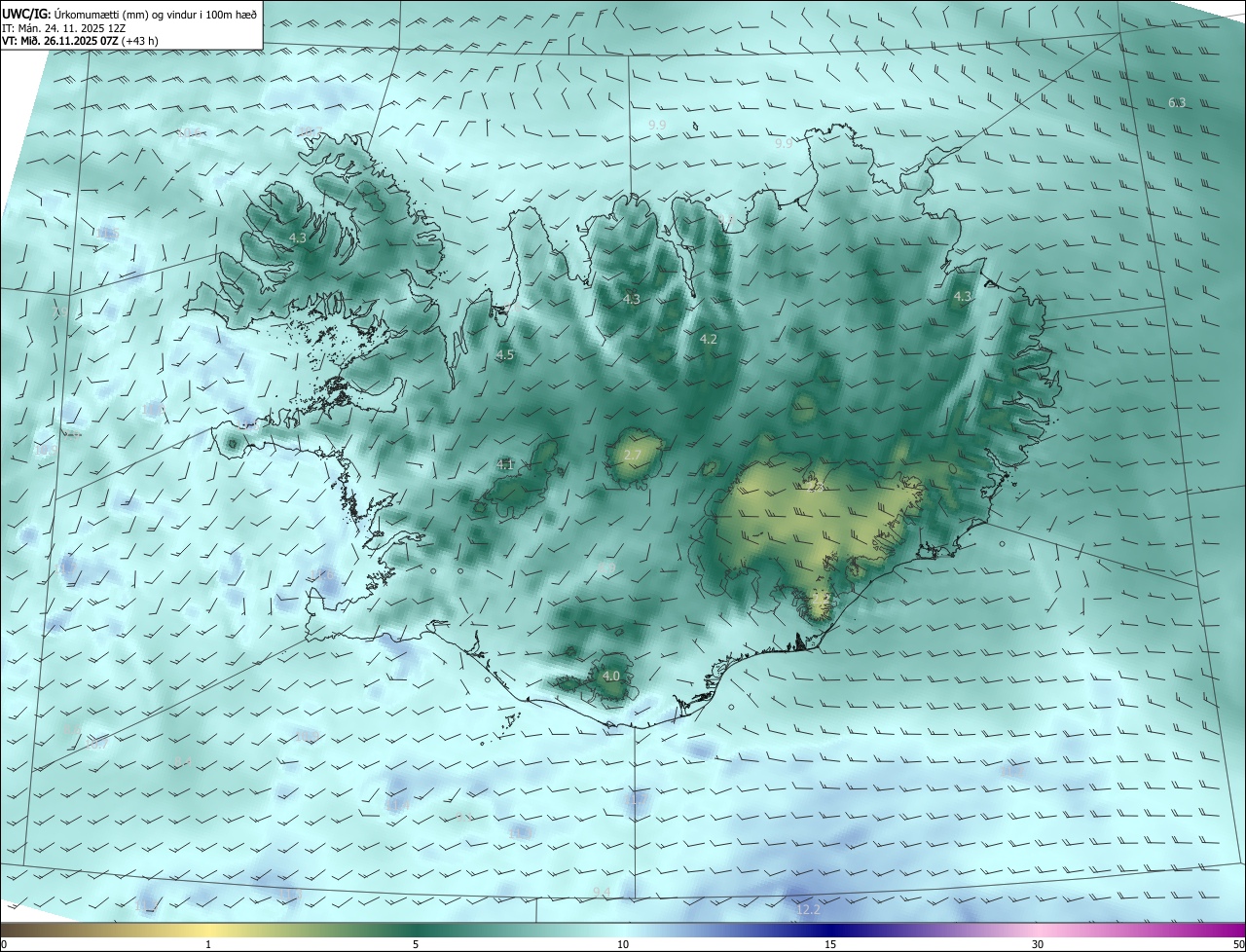Click the 4.0 value on the southern glacier
1246x952 pixels.
coord(611,676)
